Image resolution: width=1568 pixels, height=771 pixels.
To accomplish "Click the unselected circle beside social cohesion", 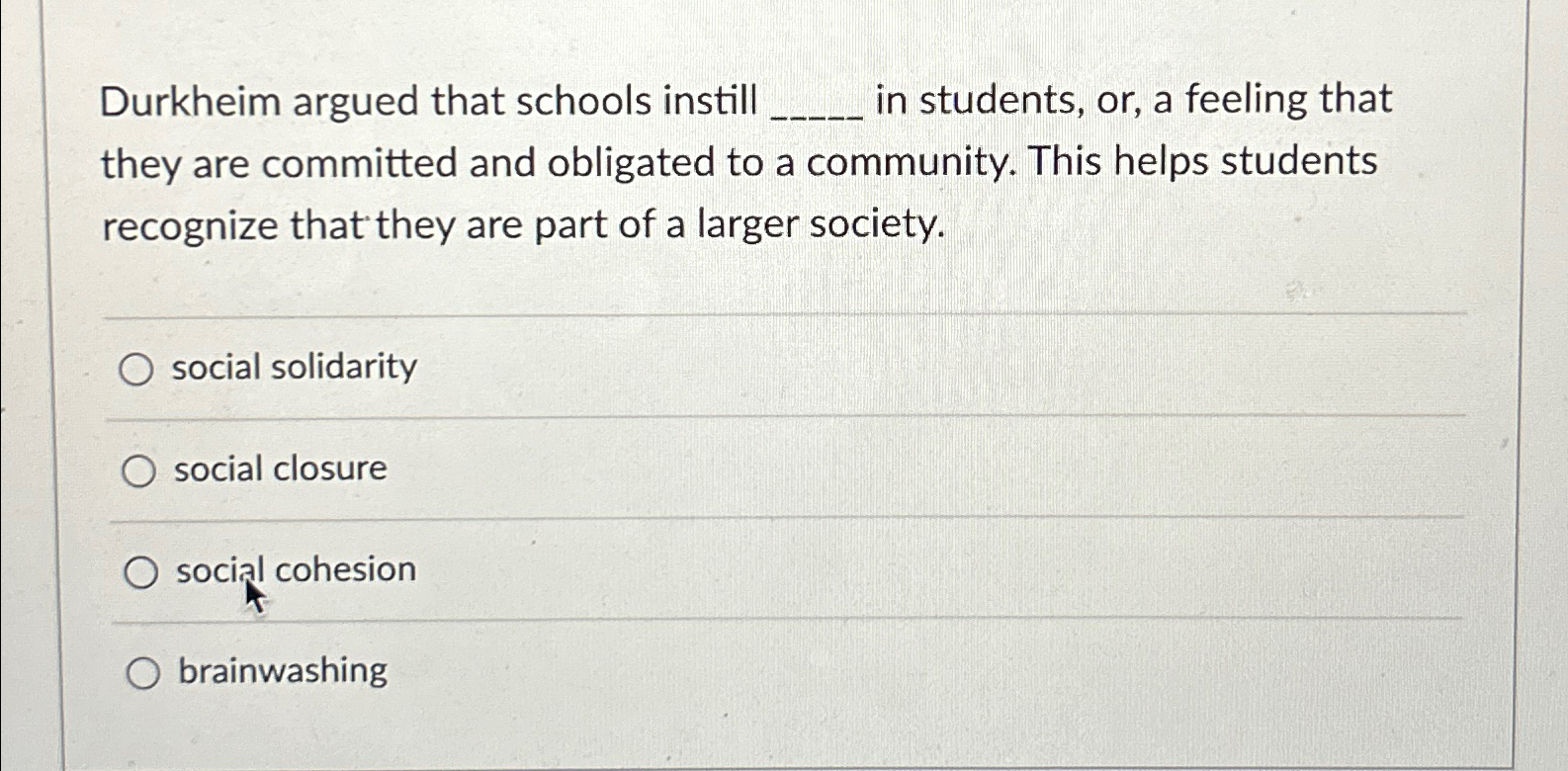I will click(141, 571).
